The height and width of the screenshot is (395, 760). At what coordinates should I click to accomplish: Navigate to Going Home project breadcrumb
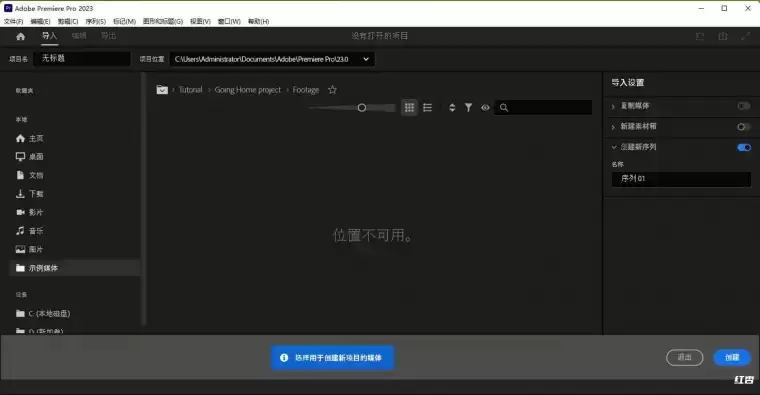pos(248,90)
